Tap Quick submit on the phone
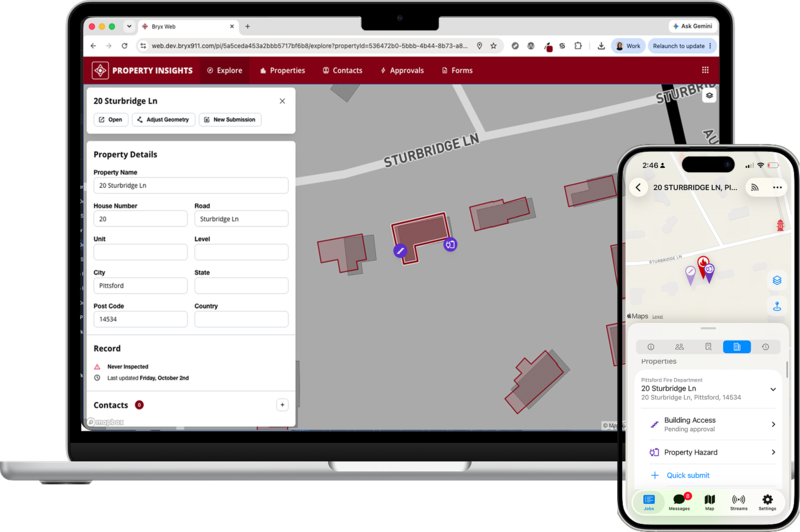Screen dimensions: 800x532 [687, 475]
